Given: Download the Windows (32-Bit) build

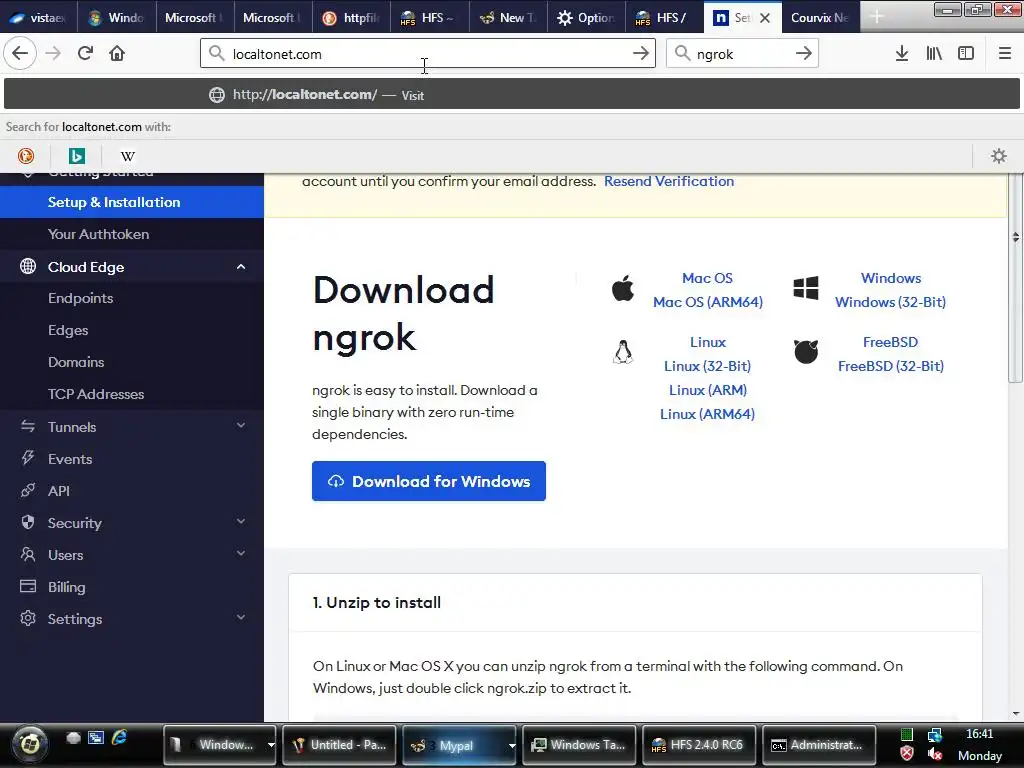Looking at the screenshot, I should point(890,302).
